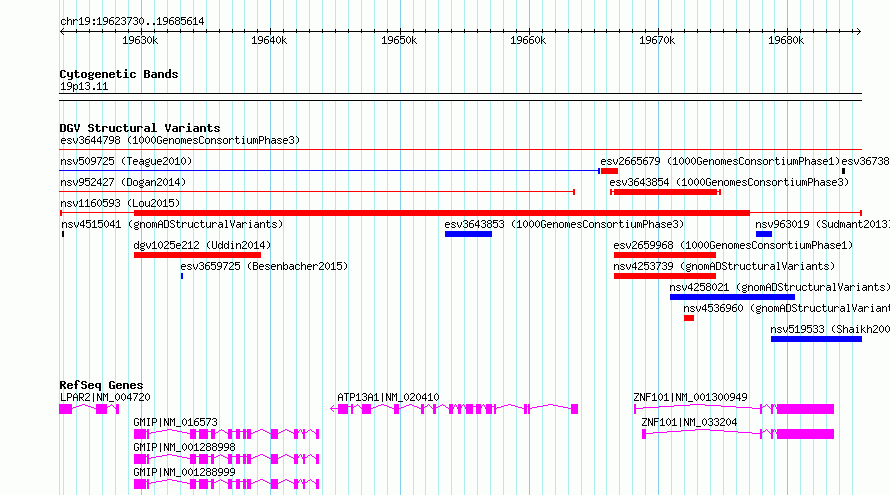Click the ATP13A1 gene model glyph
Screen dimensions: 890x495
454,409
